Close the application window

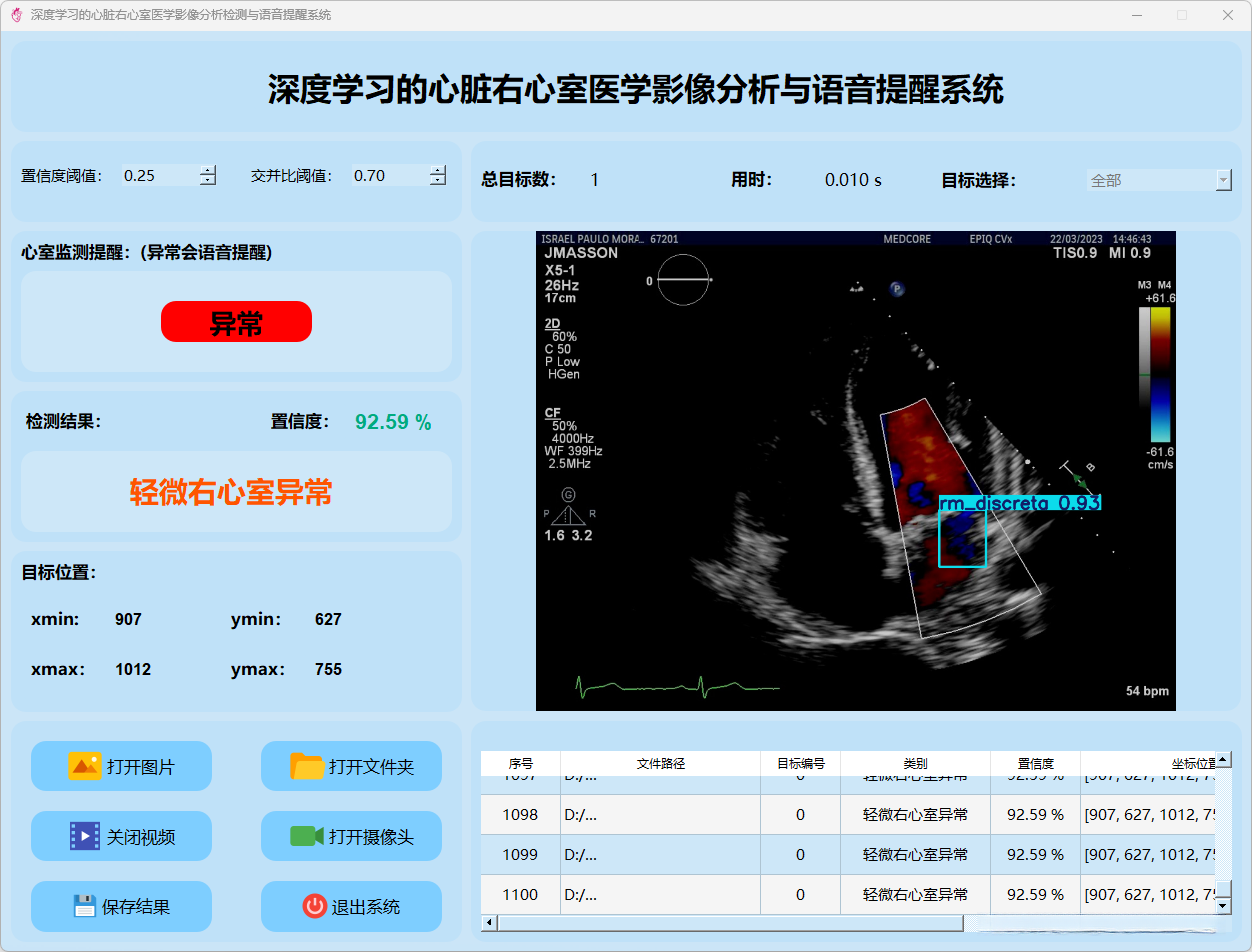click(1228, 15)
